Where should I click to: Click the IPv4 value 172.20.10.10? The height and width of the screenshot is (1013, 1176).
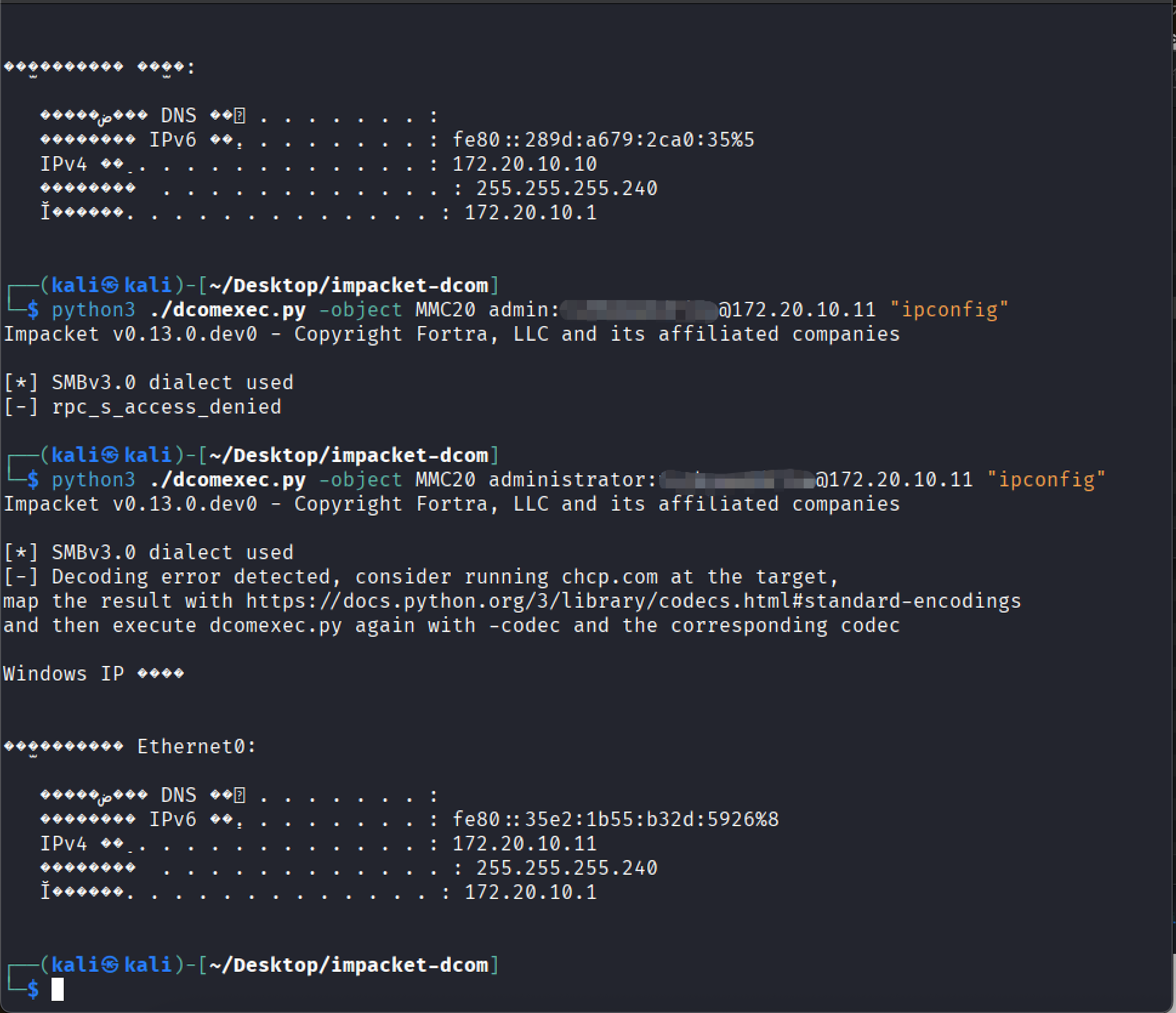click(524, 164)
